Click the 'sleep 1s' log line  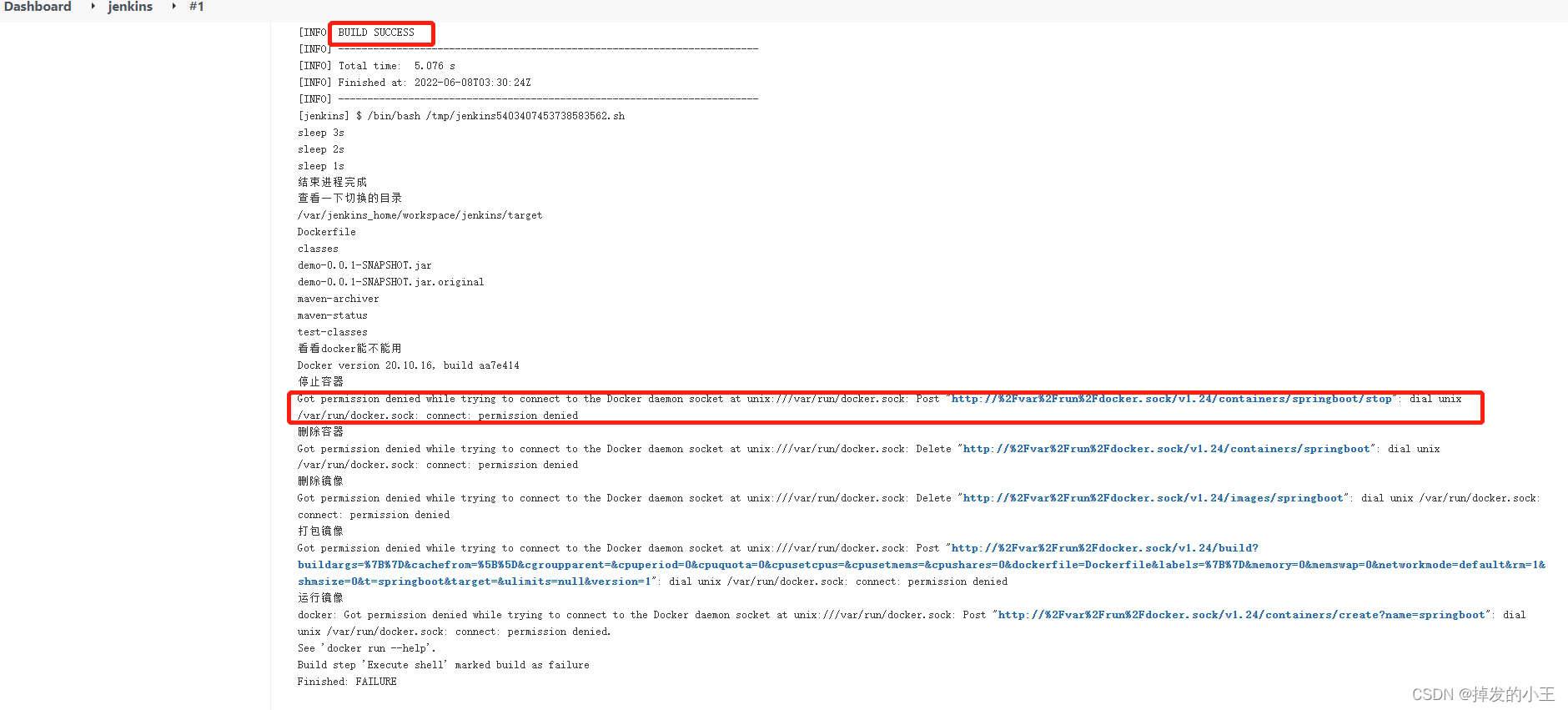pyautogui.click(x=321, y=166)
